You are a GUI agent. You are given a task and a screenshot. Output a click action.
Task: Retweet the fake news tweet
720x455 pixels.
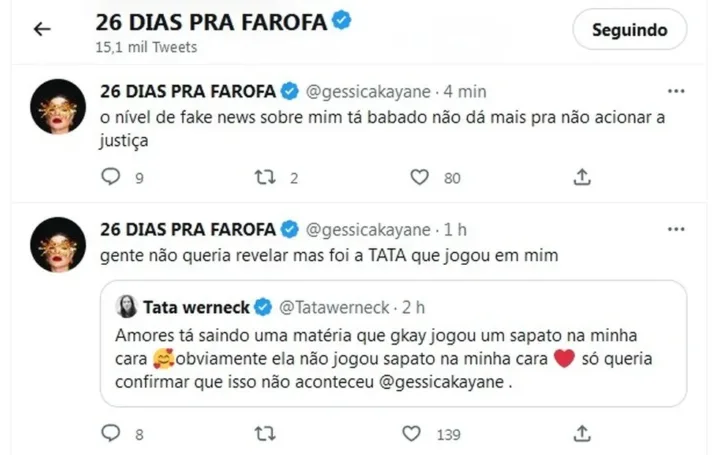coord(265,178)
